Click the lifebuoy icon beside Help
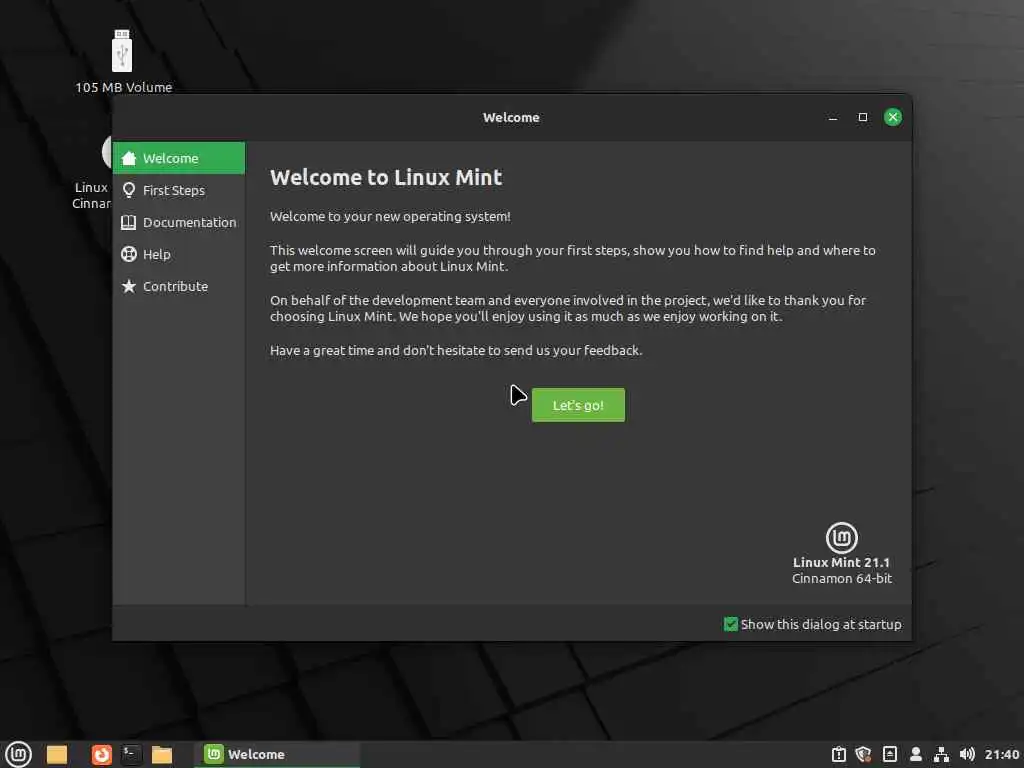Image resolution: width=1024 pixels, height=768 pixels. point(129,254)
